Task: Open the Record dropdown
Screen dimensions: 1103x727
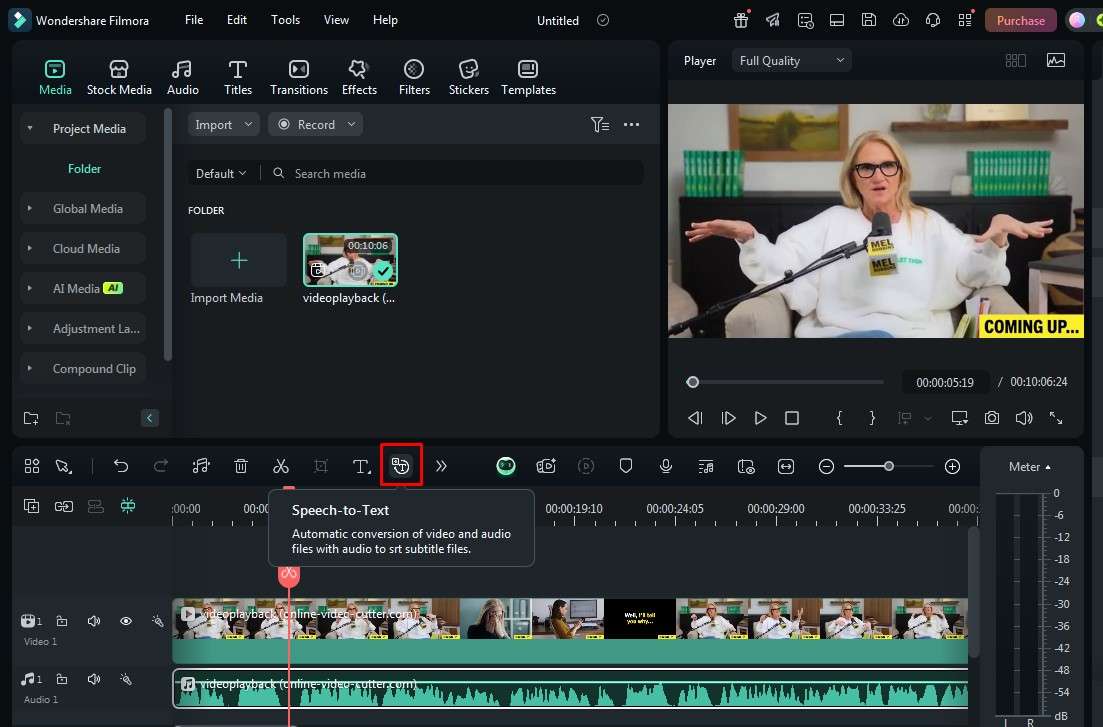Action: [315, 125]
